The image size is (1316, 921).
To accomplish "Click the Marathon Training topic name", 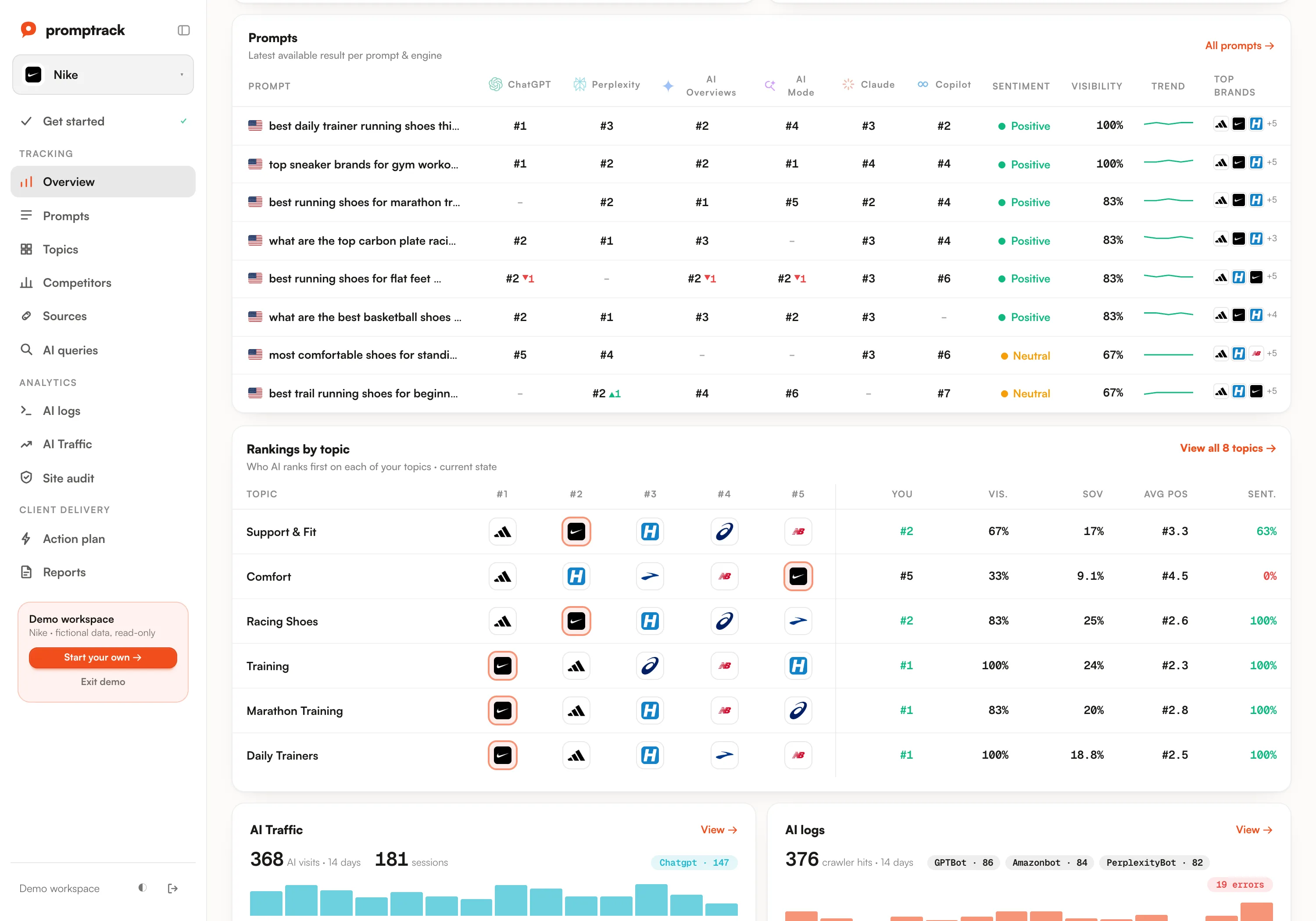I will point(295,710).
